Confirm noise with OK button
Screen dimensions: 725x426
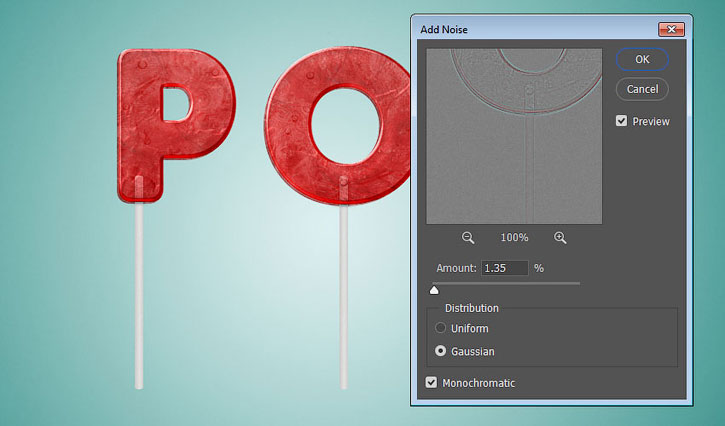(x=642, y=59)
